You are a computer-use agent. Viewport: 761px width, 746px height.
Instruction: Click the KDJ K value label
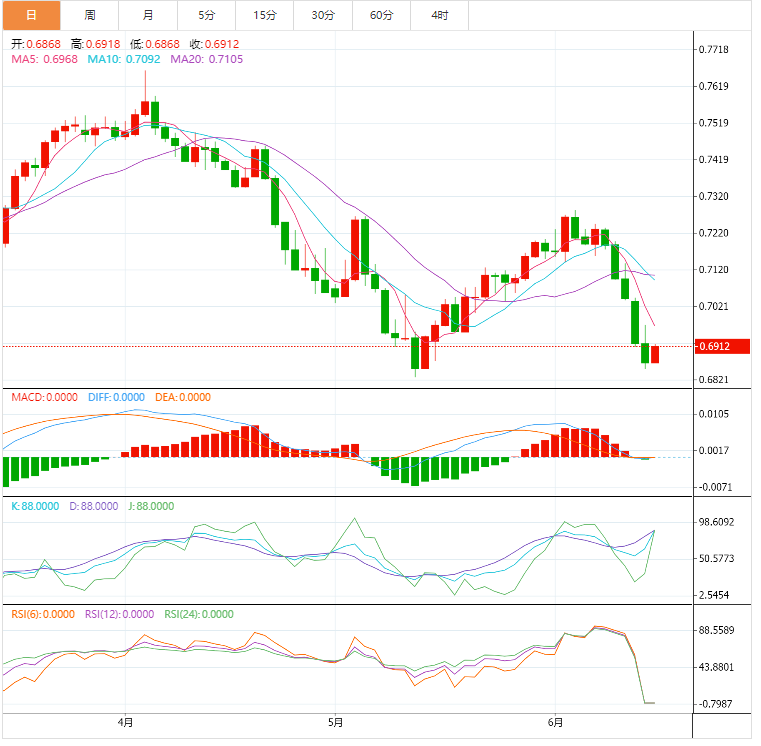click(x=35, y=506)
